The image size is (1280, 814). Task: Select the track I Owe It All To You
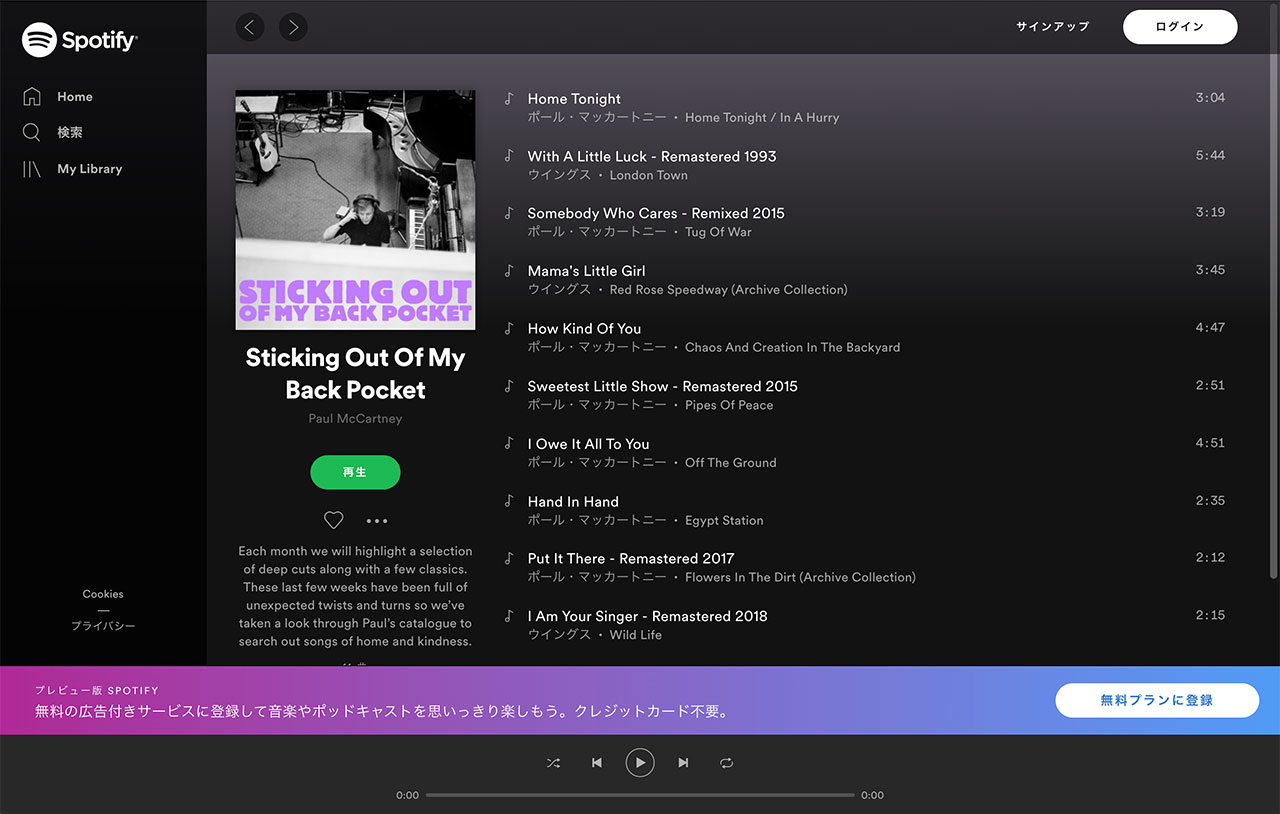588,444
